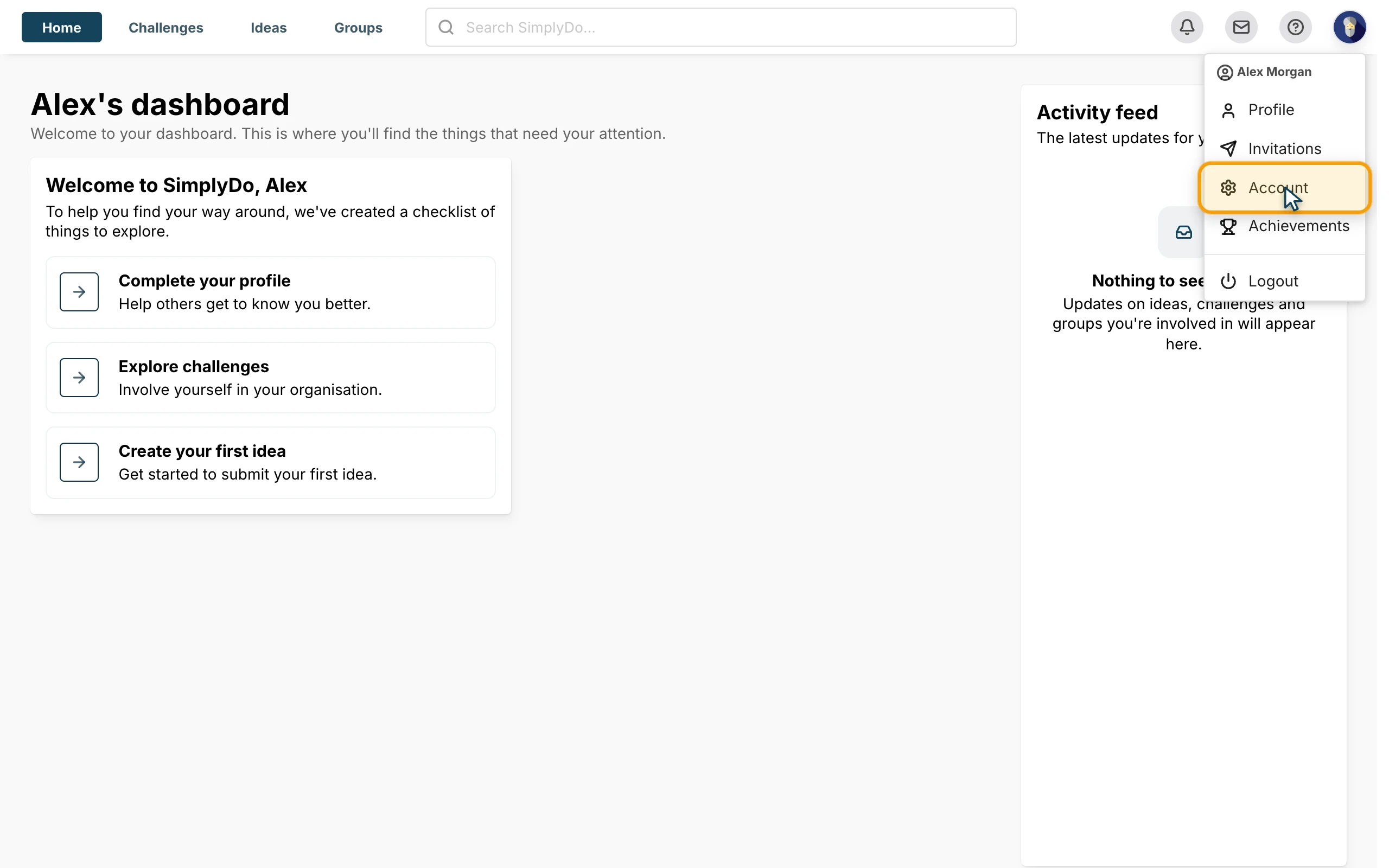
Task: Click the power icon next to Logout
Action: pyautogui.click(x=1228, y=282)
